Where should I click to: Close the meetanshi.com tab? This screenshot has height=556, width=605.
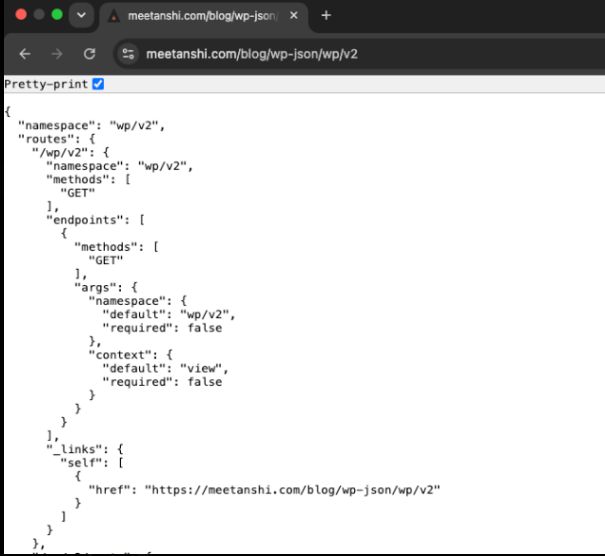coord(294,15)
